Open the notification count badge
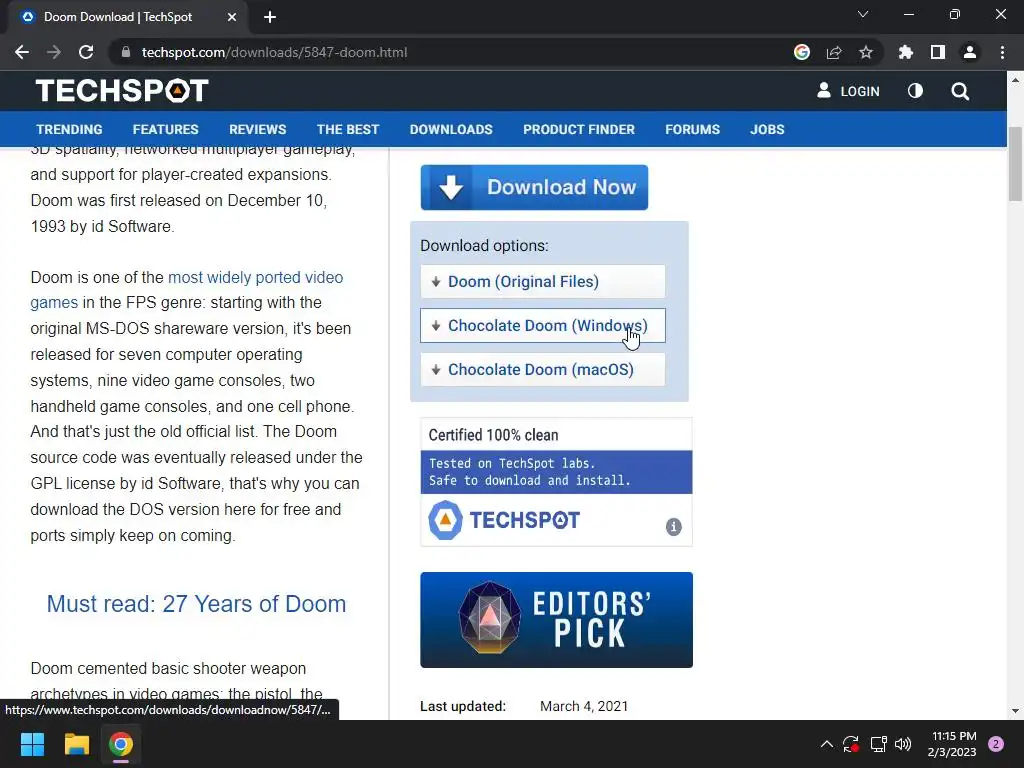This screenshot has width=1024, height=768. pos(996,744)
